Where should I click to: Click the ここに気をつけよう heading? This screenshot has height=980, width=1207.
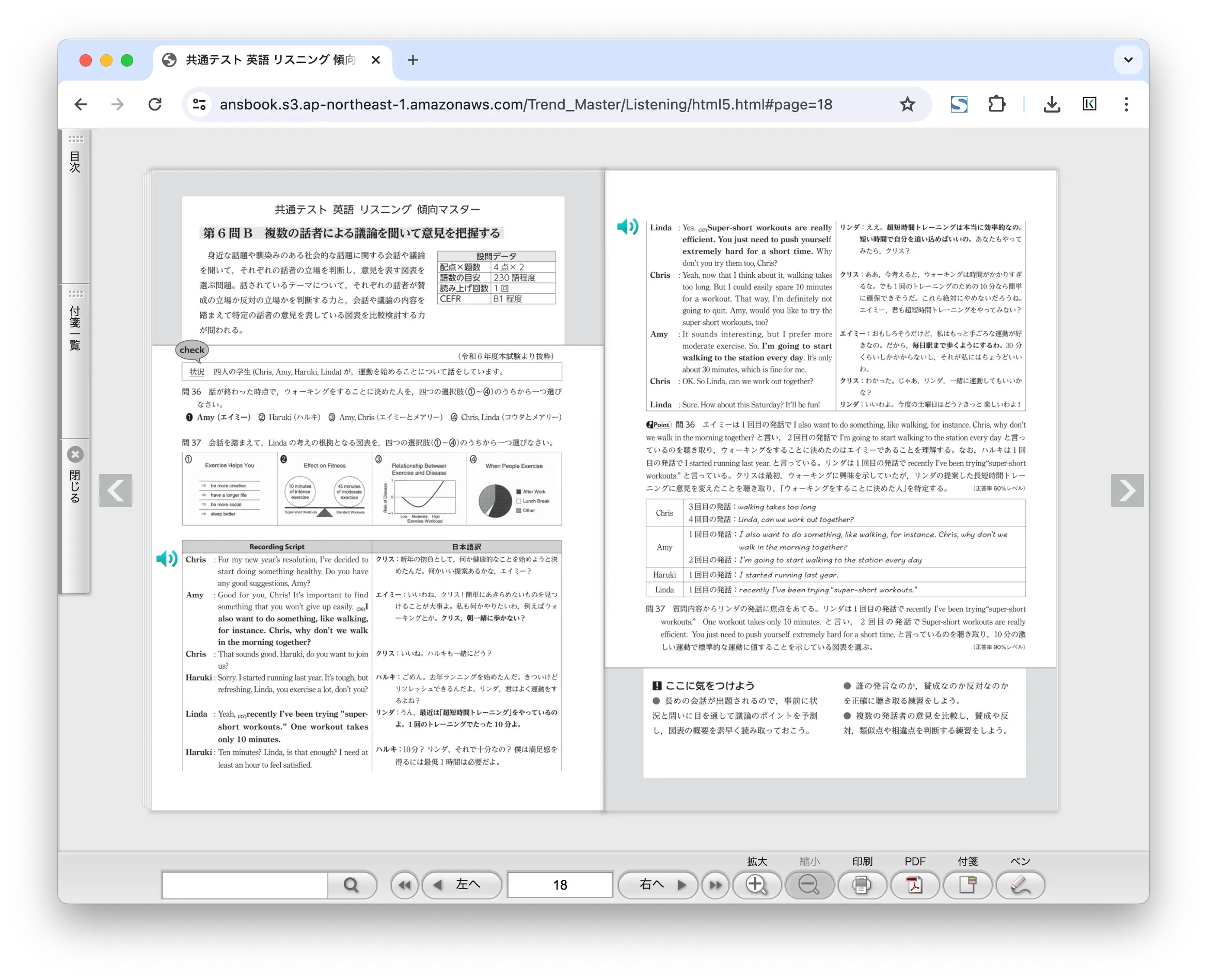tap(703, 685)
